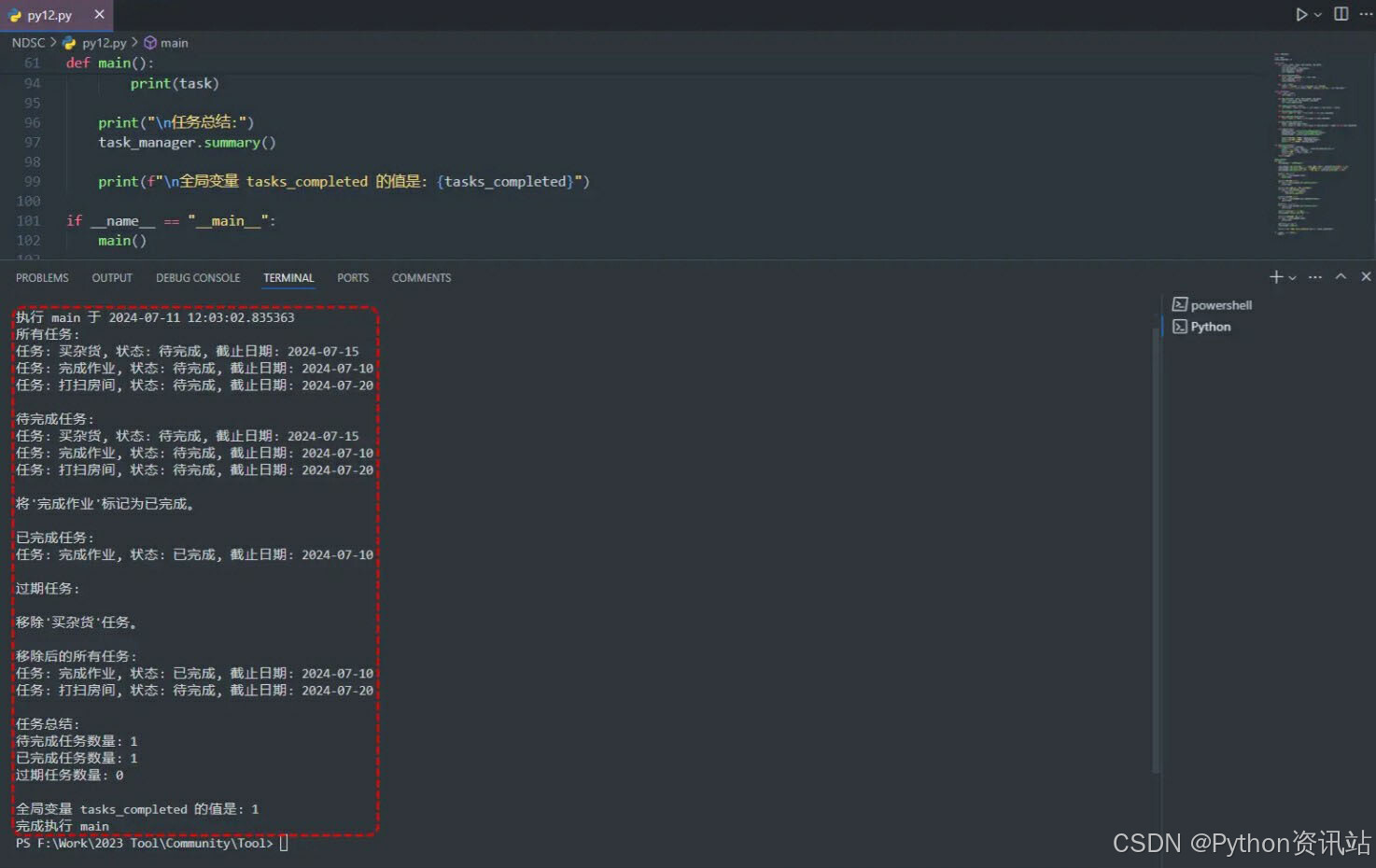Run the Python file with play button
The image size is (1376, 868).
pyautogui.click(x=1301, y=14)
